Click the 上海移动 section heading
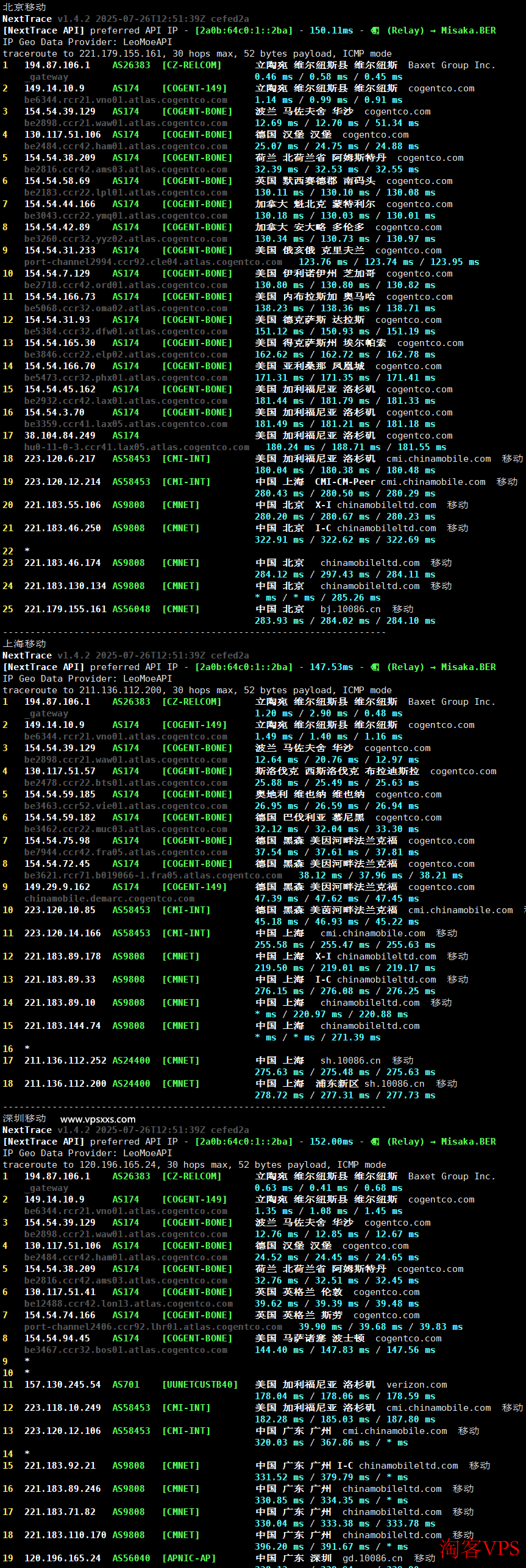 (x=24, y=643)
